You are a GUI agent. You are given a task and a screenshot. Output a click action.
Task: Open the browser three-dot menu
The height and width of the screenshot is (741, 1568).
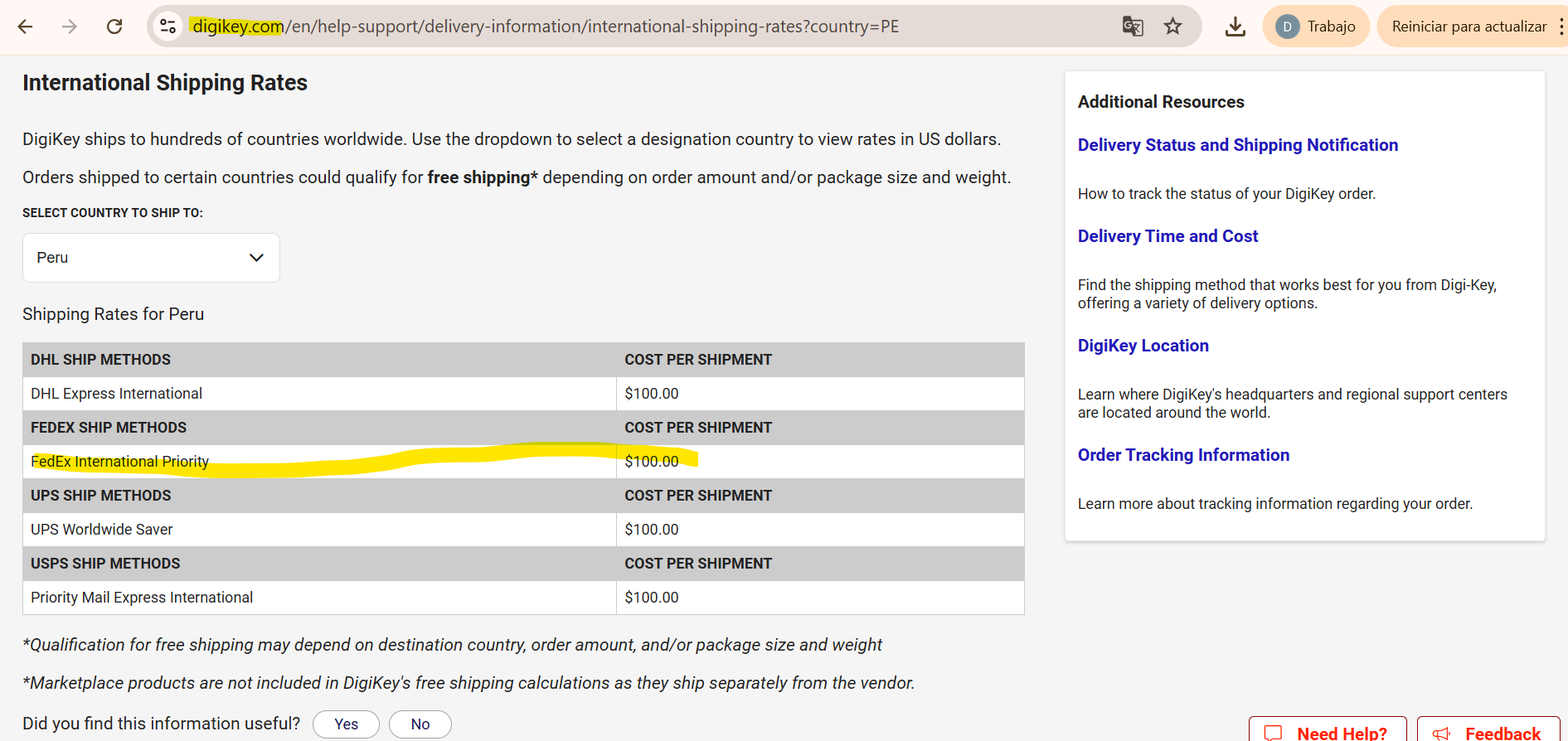point(1561,27)
